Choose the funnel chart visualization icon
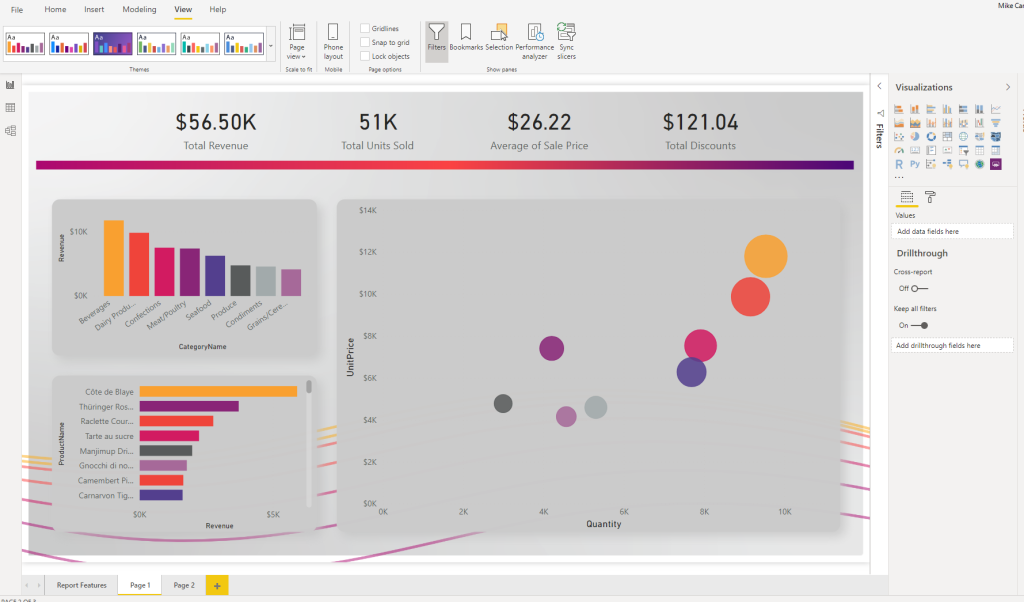The image size is (1024, 602). pos(996,123)
